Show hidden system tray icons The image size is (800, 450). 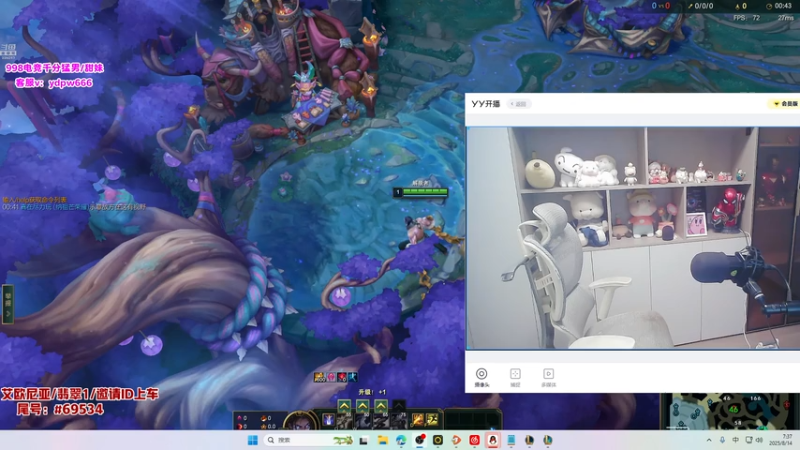point(709,440)
